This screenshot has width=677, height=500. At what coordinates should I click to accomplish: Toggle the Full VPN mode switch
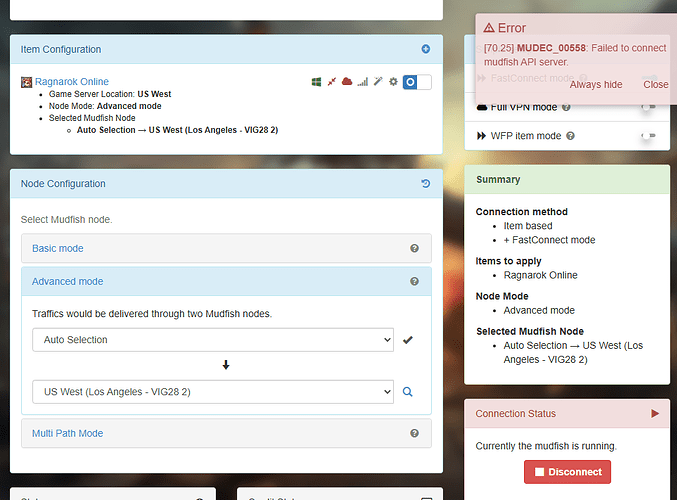[649, 107]
